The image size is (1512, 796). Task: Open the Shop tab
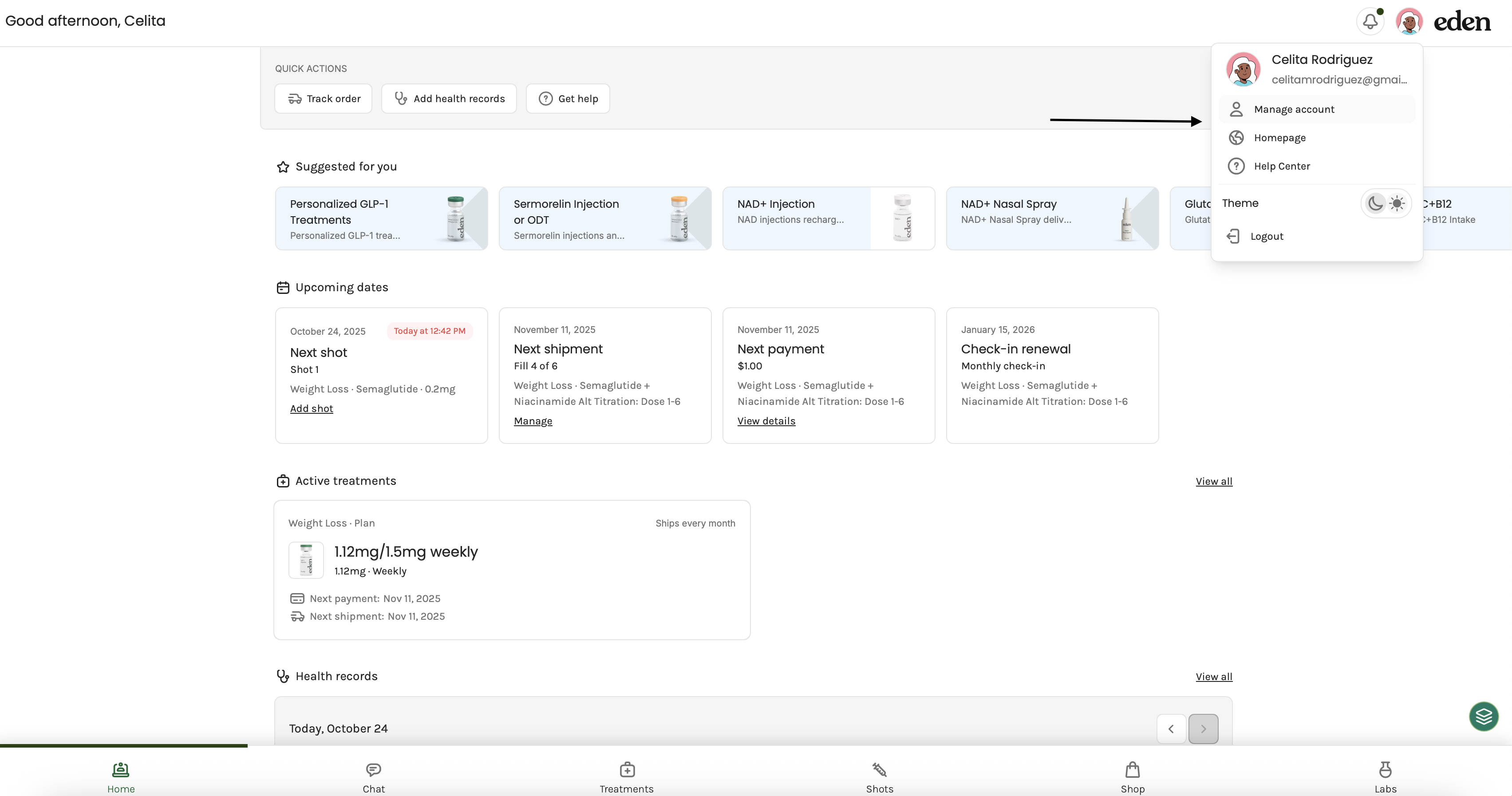point(1132,777)
